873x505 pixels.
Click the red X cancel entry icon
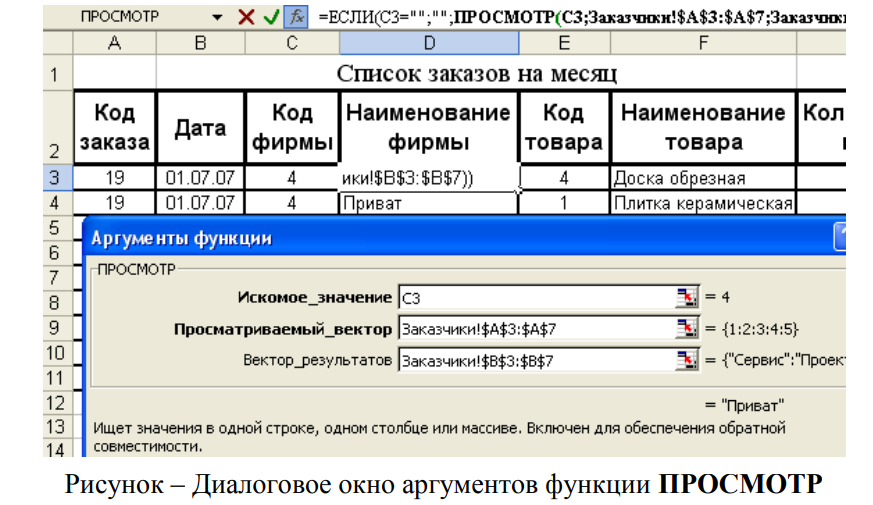click(246, 17)
